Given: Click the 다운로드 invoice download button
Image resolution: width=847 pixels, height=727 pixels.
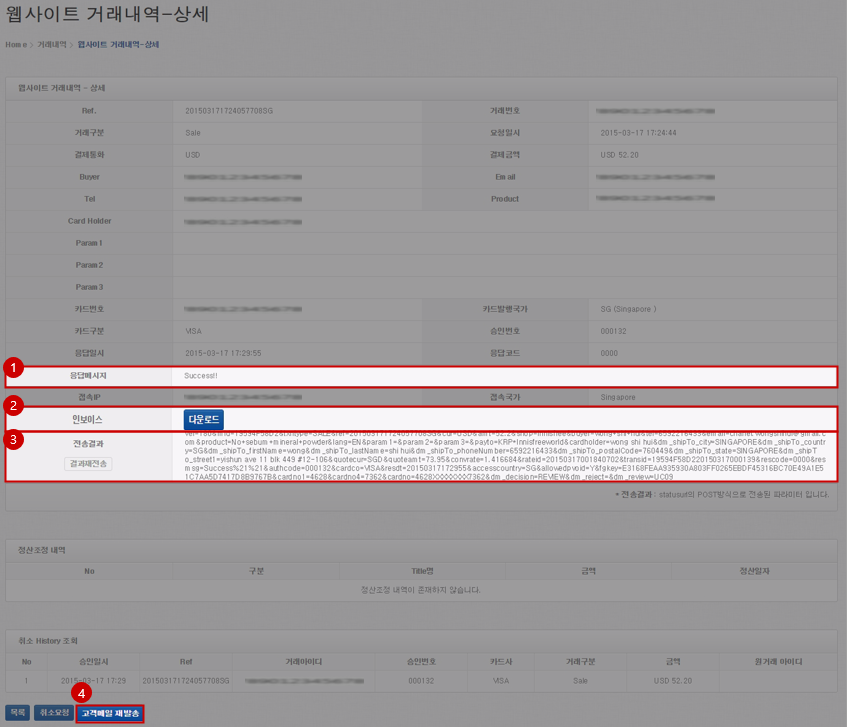Looking at the screenshot, I should (x=204, y=420).
